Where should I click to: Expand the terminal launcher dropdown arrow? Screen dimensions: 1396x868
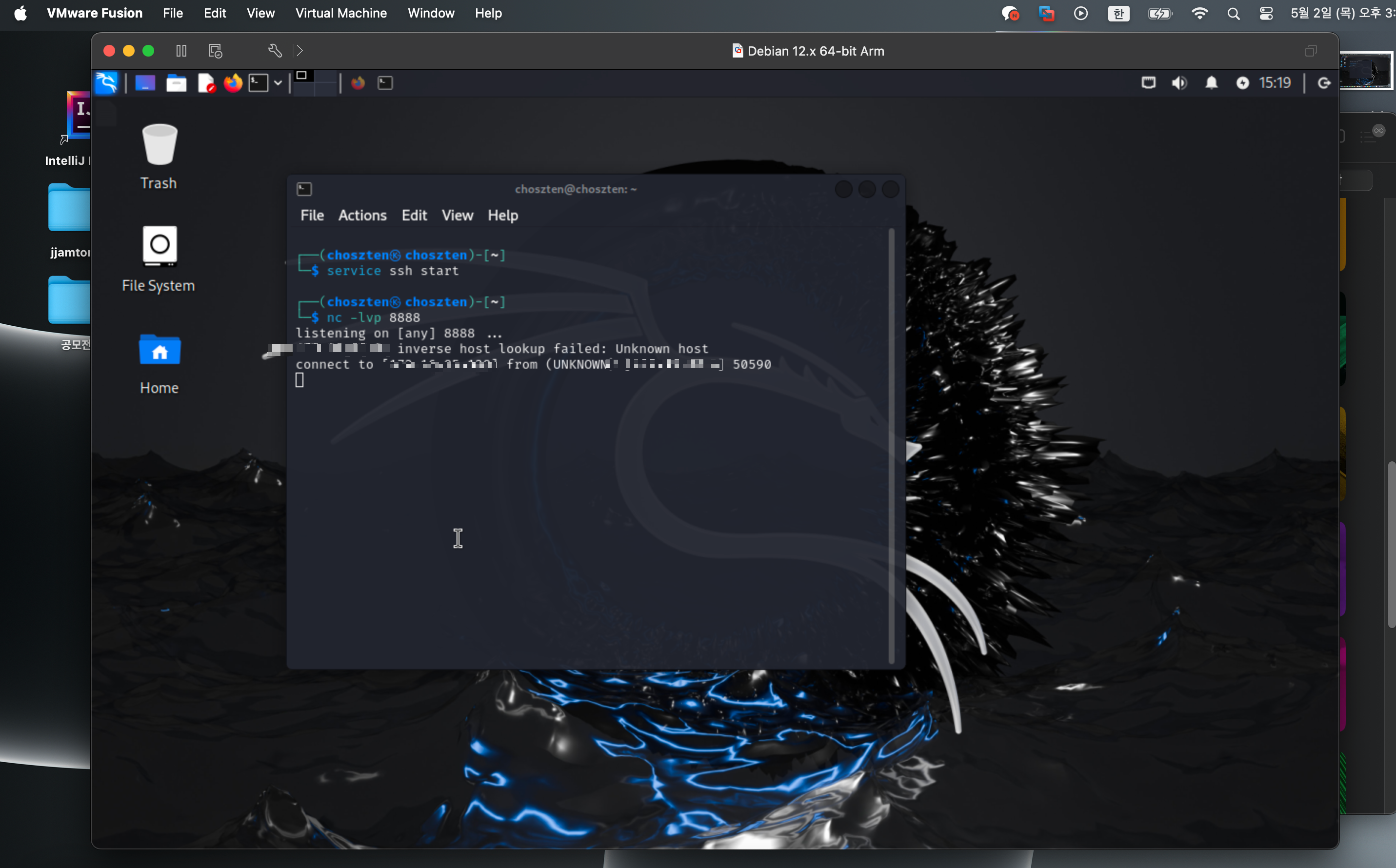278,83
